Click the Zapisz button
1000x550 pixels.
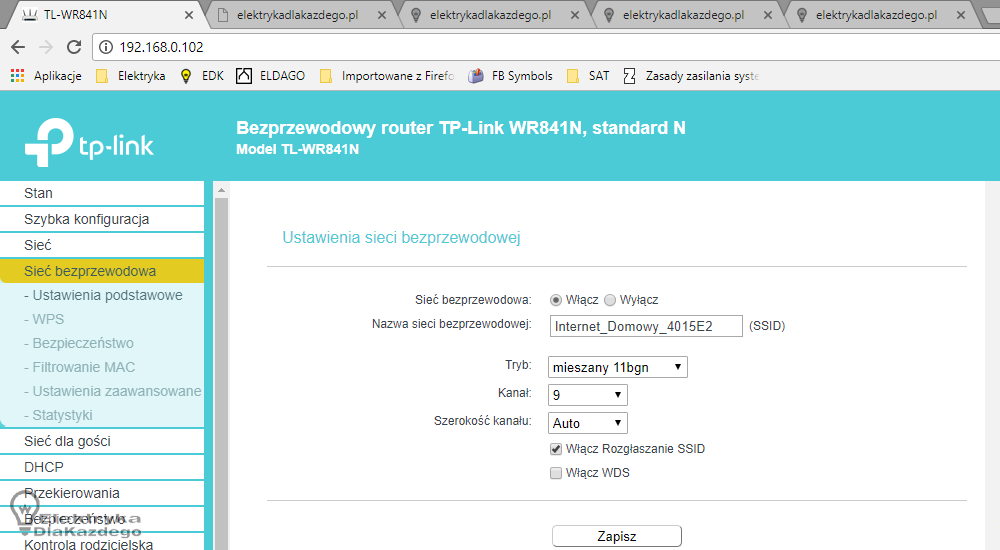[x=616, y=536]
